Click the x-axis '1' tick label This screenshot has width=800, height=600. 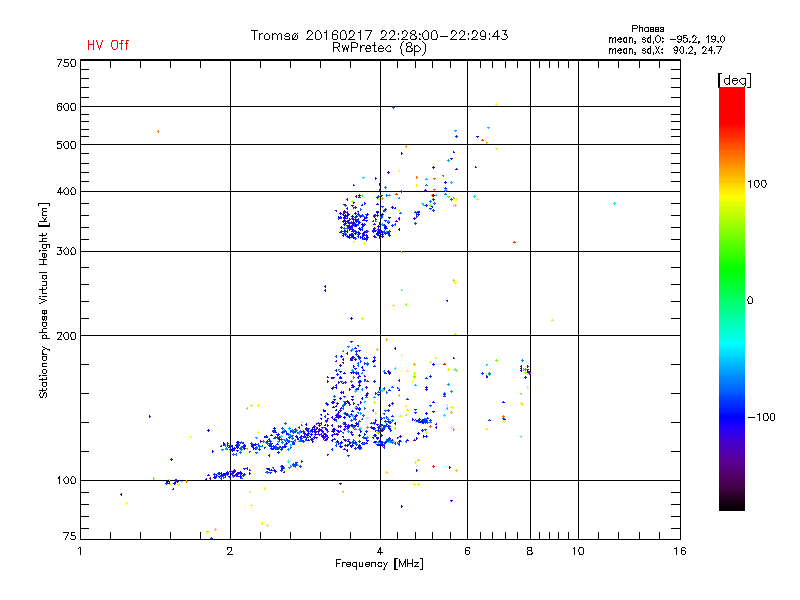tap(80, 551)
